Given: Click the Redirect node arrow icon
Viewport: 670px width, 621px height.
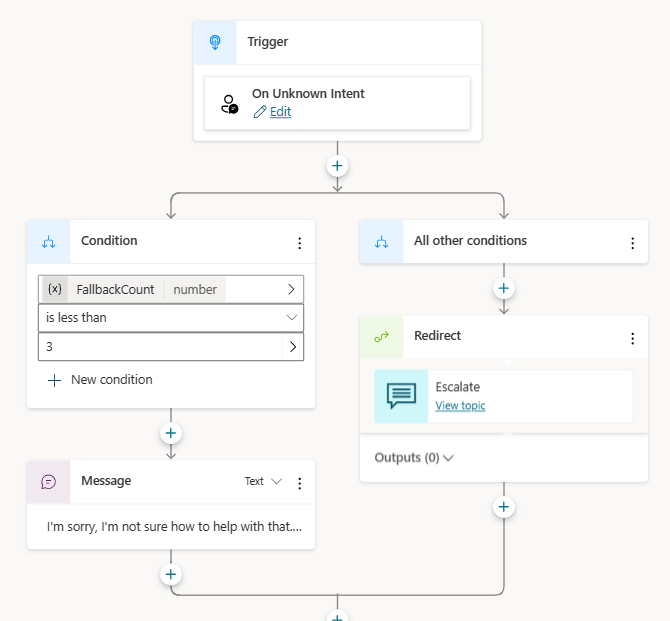Looking at the screenshot, I should point(381,337).
